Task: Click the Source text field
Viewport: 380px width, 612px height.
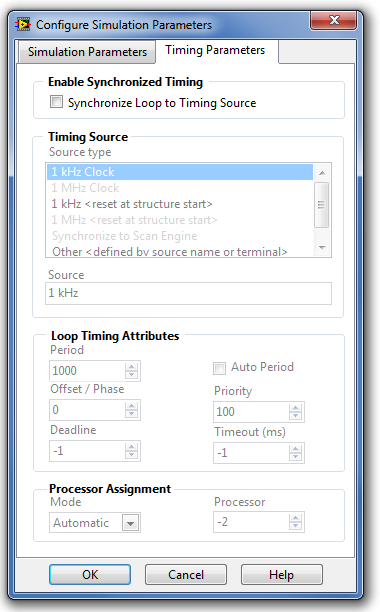Action: 188,293
